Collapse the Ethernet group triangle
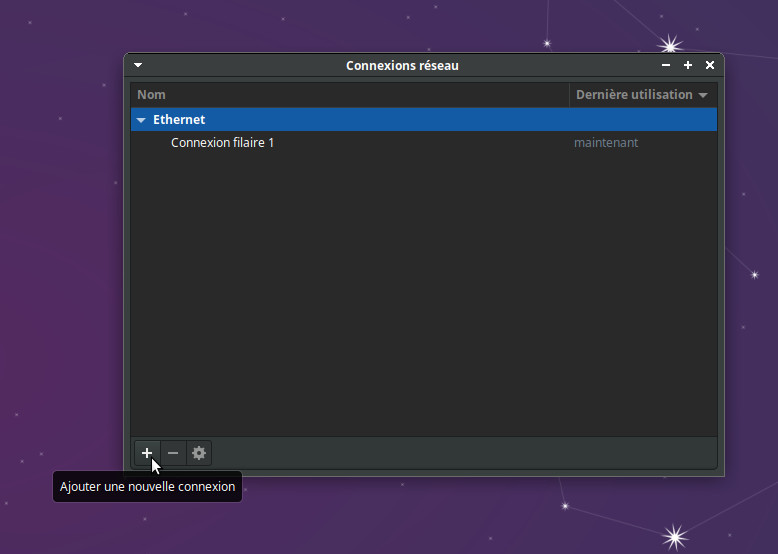The height and width of the screenshot is (554, 778). click(x=141, y=120)
